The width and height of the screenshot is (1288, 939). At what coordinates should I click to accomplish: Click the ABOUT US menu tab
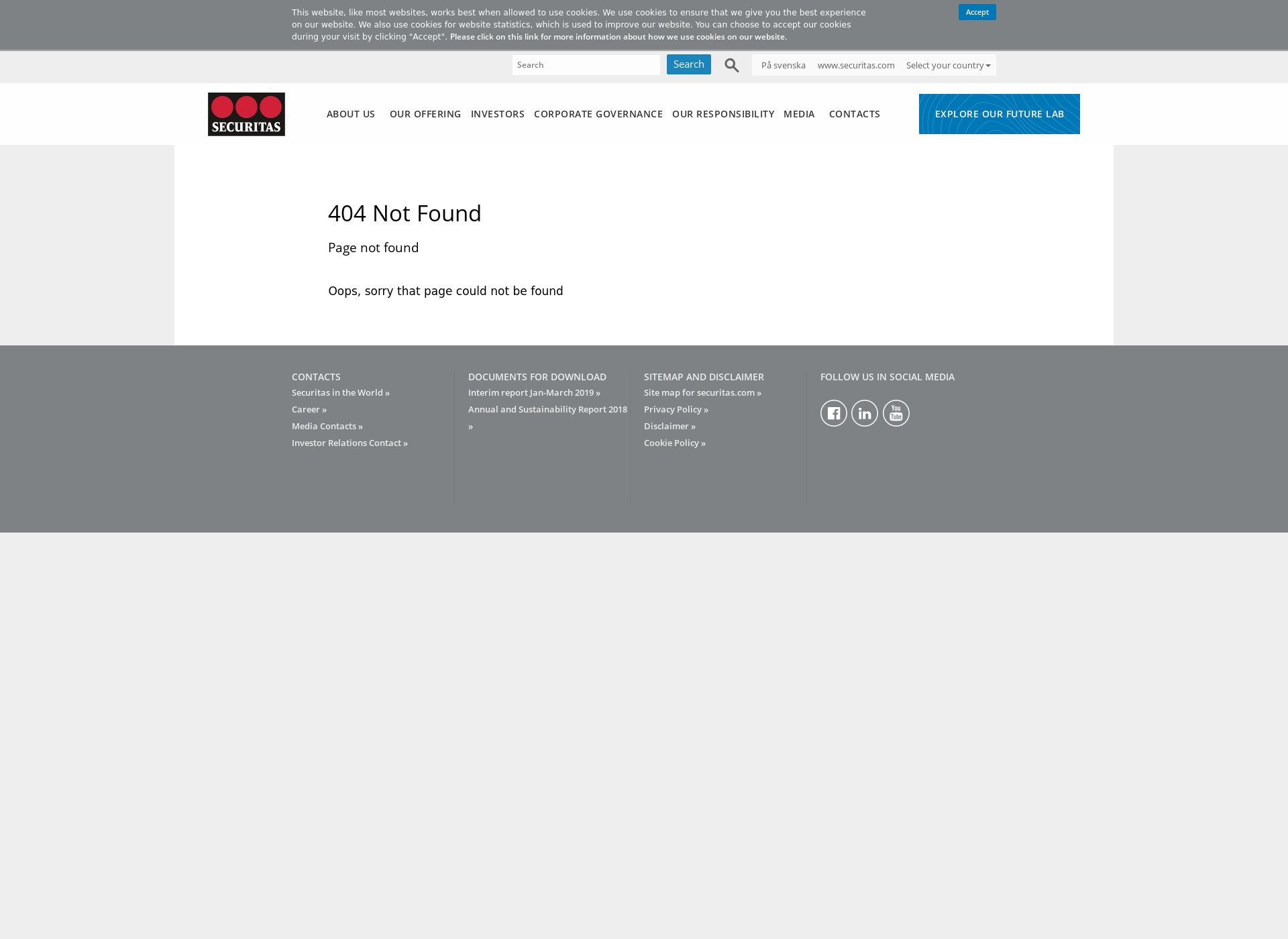pos(350,113)
